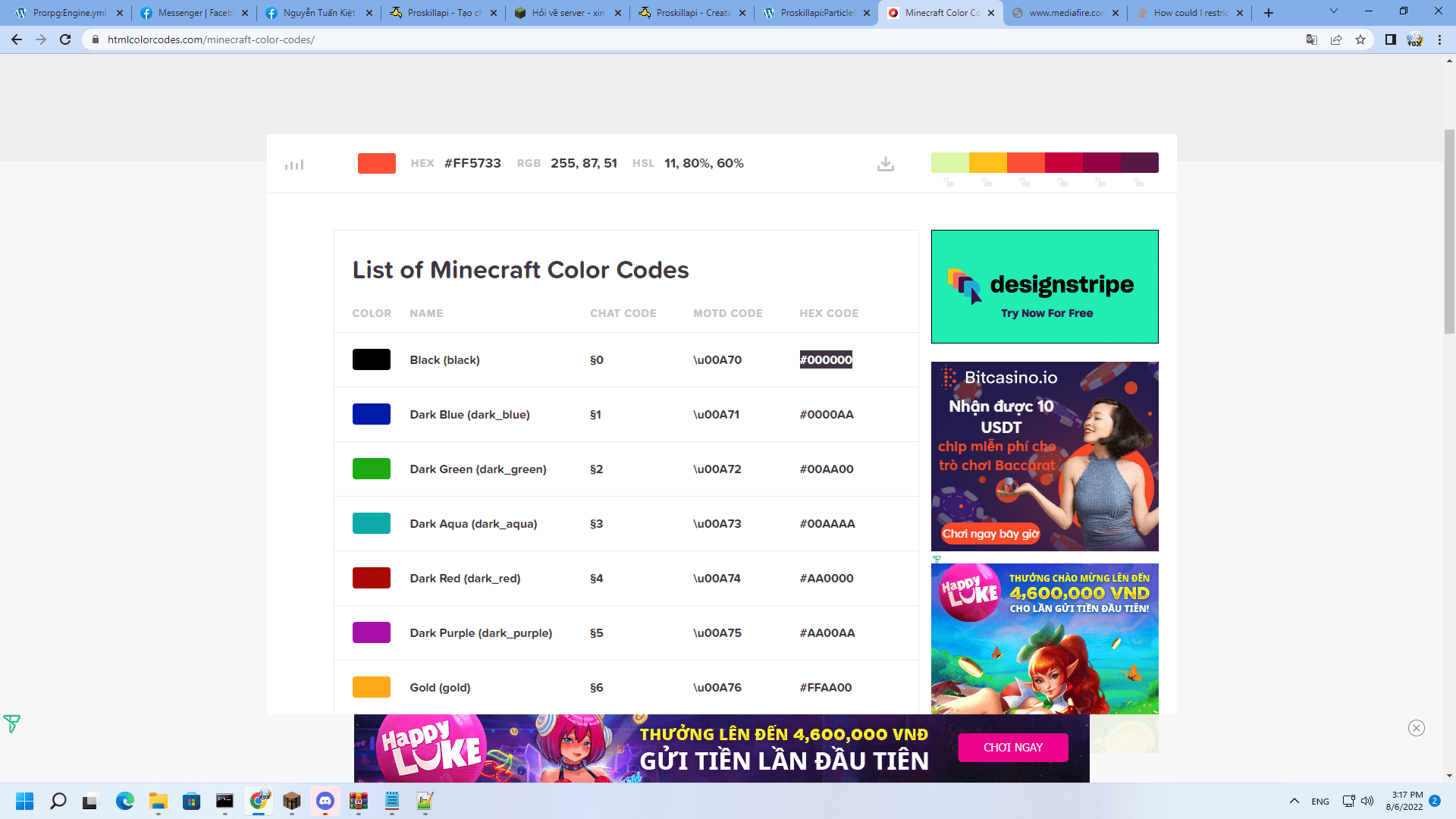Screen dimensions: 1456x819
Task: Switch to the Prorpg:Engine.yml tab
Action: [68, 13]
